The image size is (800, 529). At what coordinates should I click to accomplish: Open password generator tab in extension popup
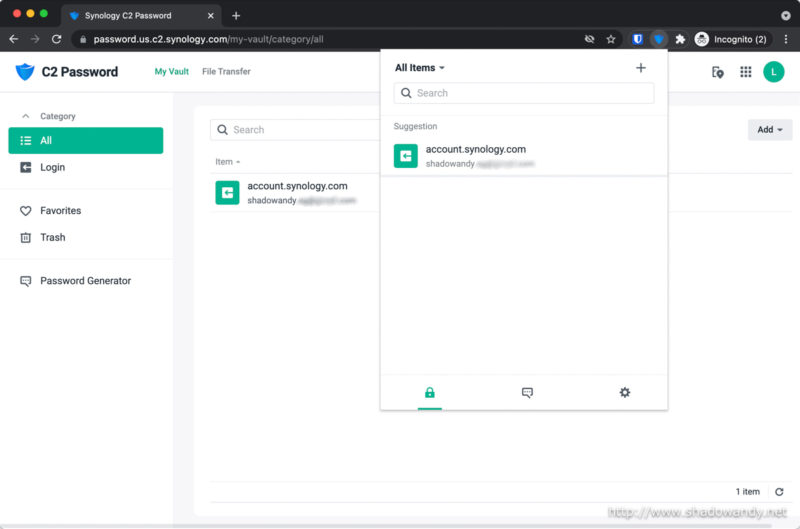(527, 393)
